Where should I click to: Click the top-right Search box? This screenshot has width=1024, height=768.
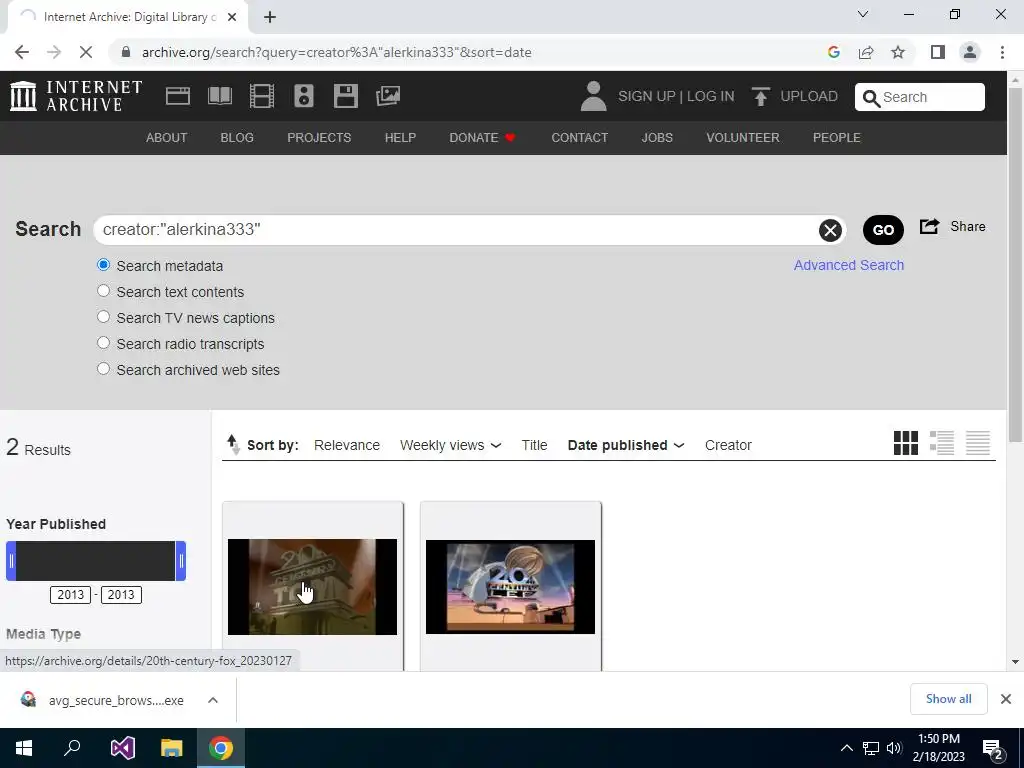click(920, 97)
